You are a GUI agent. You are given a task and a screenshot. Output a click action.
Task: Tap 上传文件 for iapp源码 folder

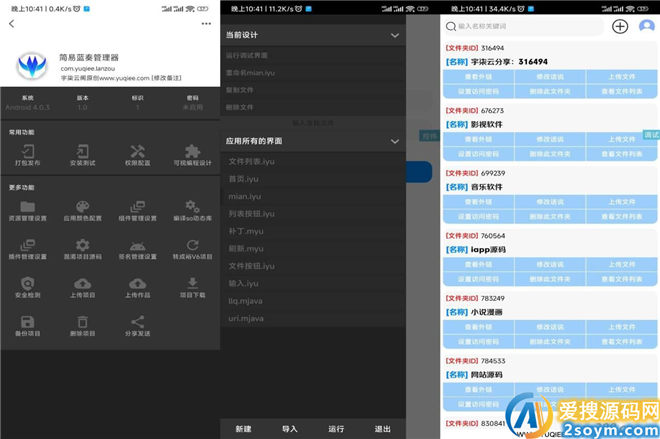[x=622, y=264]
